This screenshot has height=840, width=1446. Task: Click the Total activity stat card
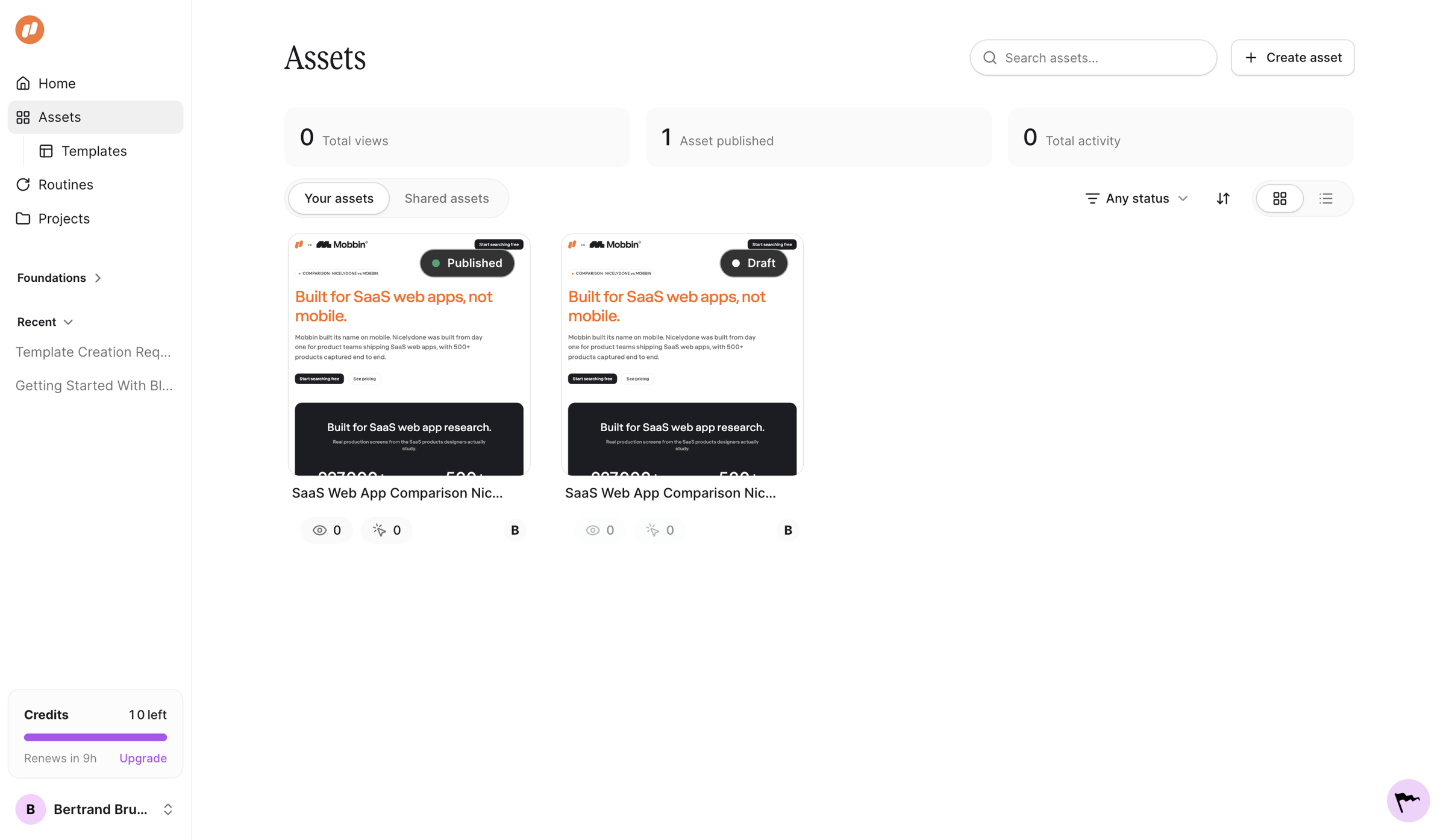point(1180,137)
